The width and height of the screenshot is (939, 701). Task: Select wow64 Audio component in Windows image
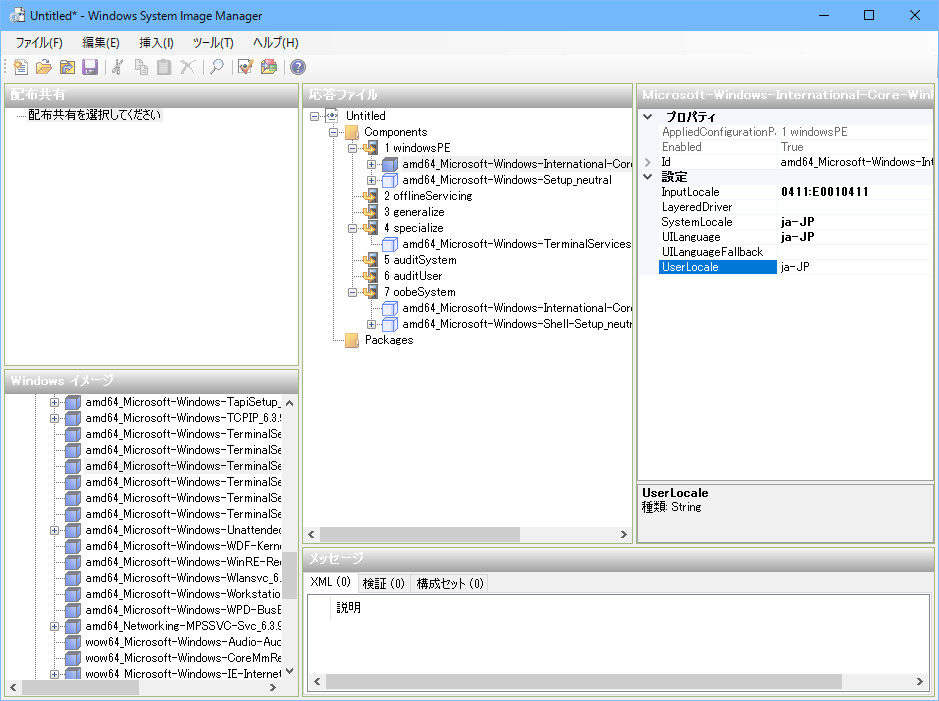183,642
